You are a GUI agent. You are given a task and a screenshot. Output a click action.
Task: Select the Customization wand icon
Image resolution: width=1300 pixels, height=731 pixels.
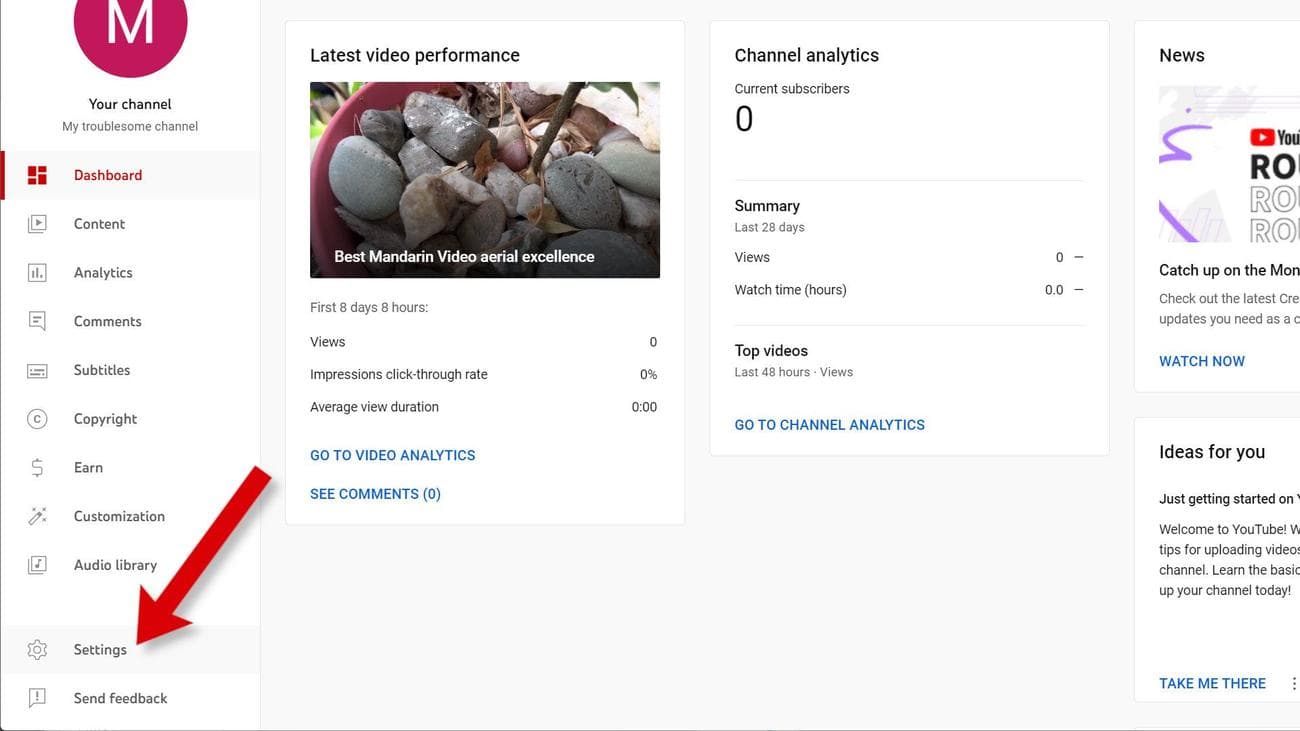click(x=37, y=516)
